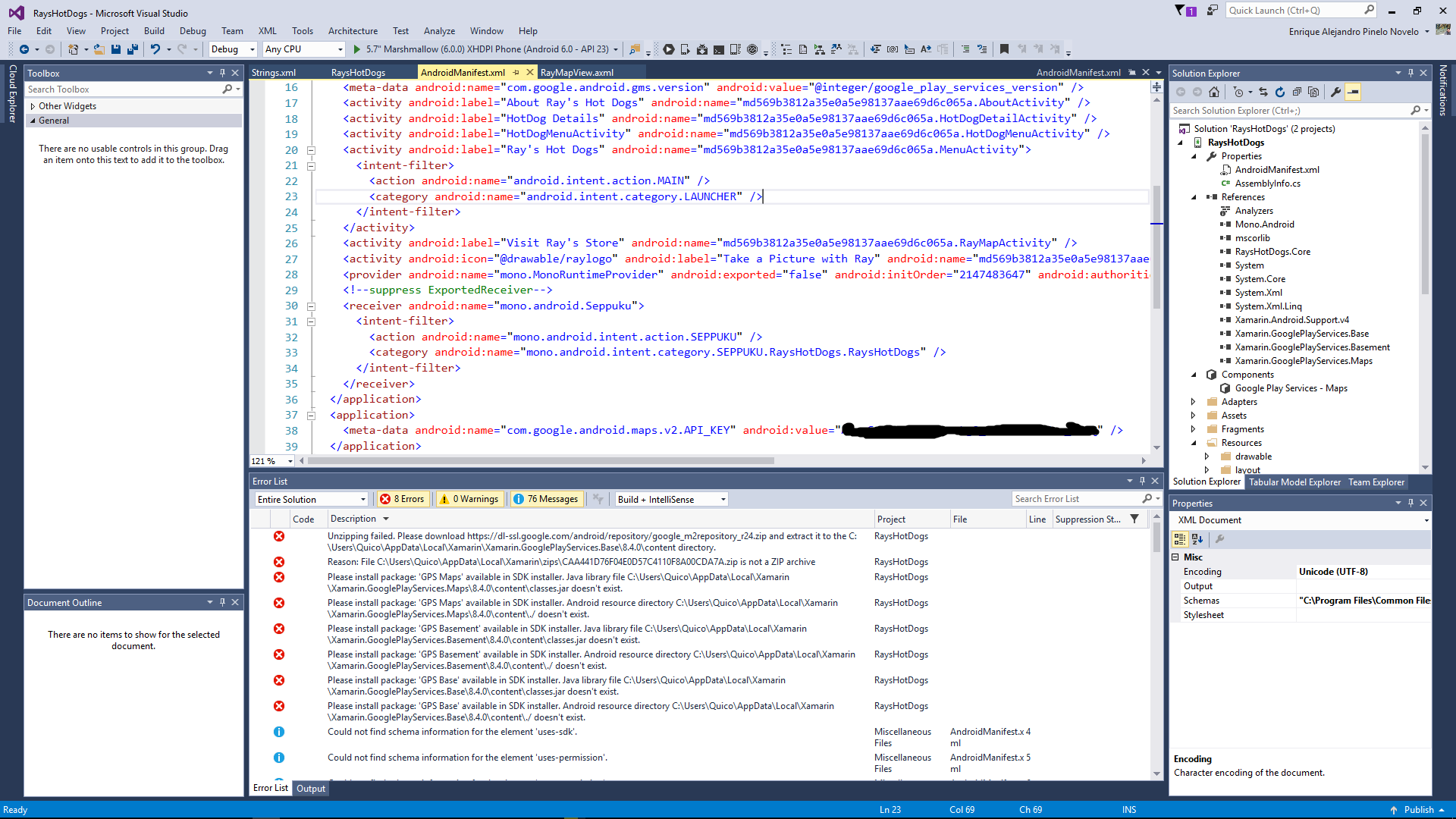Click the Search Error List field
Image resolution: width=1456 pixels, height=819 pixels.
click(1077, 499)
